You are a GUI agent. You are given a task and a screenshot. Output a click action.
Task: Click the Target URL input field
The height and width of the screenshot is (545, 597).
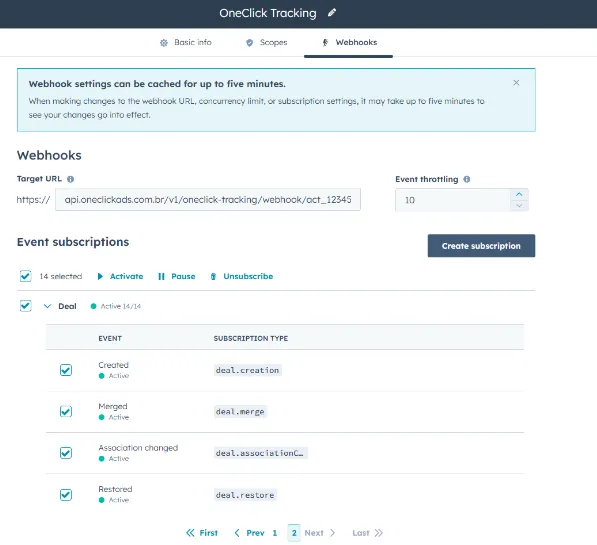(x=208, y=200)
